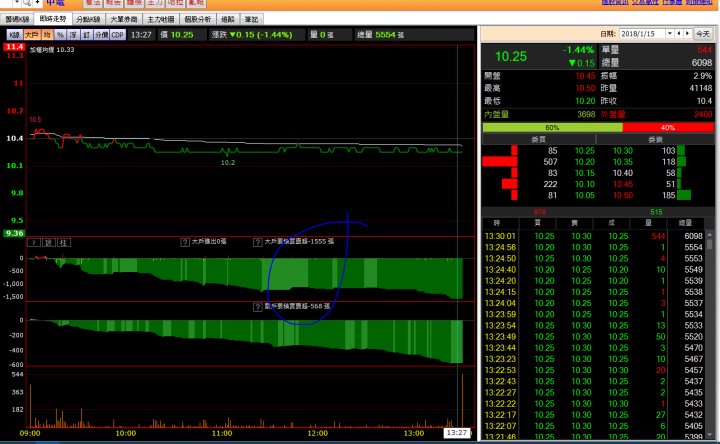The image size is (720, 444).
Task: Click the ? help icon left of 設 button
Action: [34, 242]
